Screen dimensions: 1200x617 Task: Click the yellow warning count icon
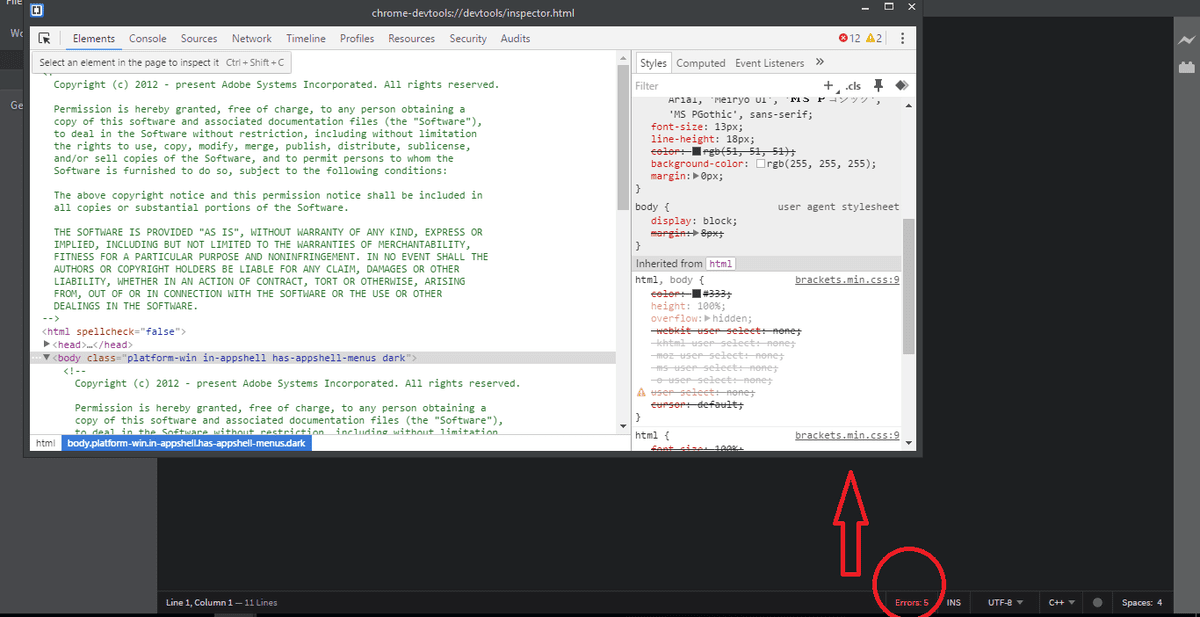(x=869, y=39)
